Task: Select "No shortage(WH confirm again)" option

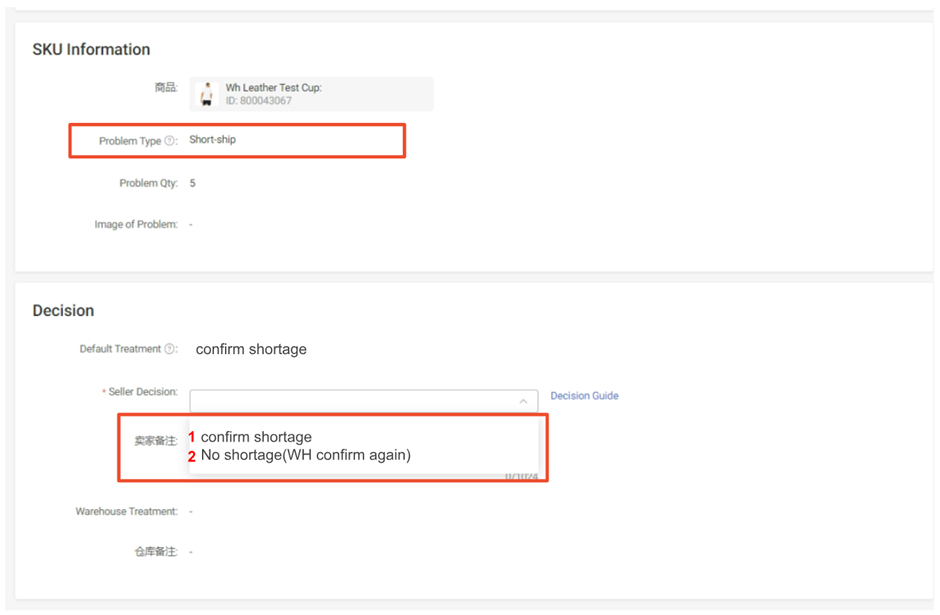Action: coord(305,455)
